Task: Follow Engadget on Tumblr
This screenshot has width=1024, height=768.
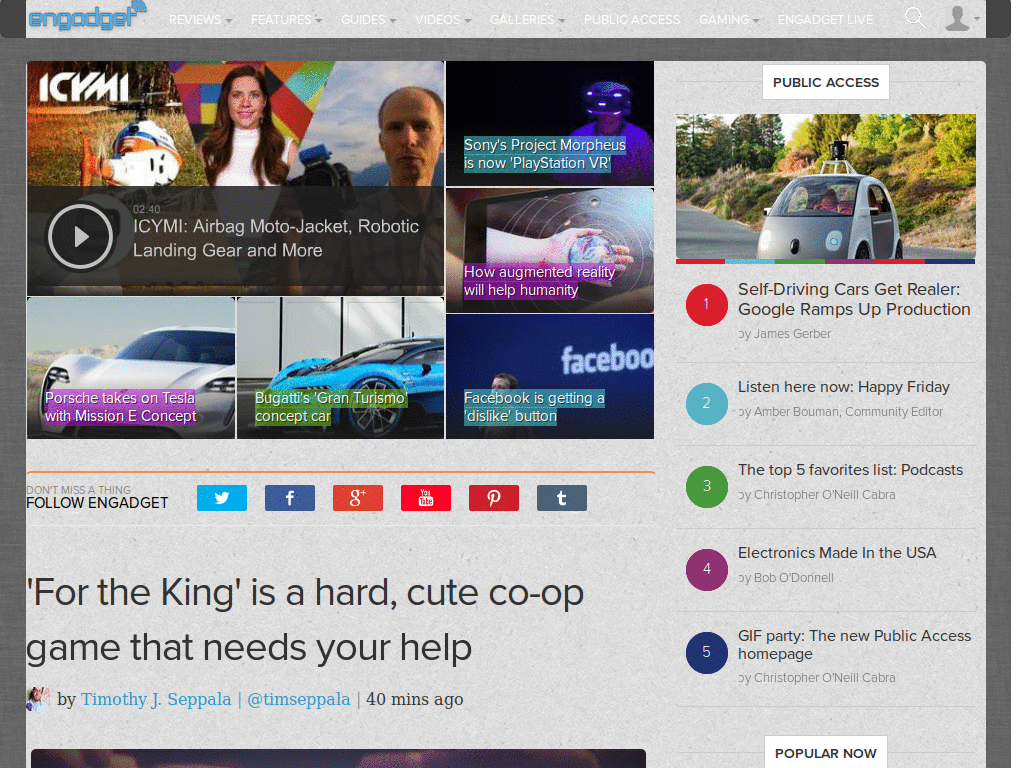Action: [562, 498]
